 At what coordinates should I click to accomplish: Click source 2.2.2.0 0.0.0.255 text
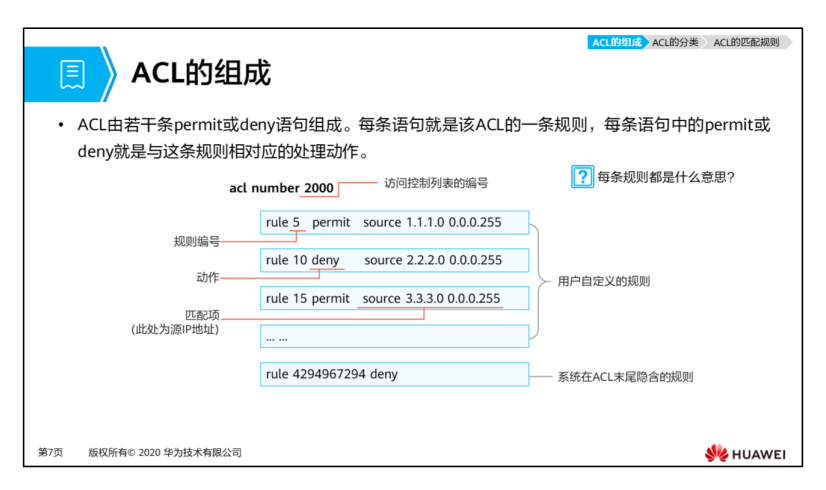(433, 260)
